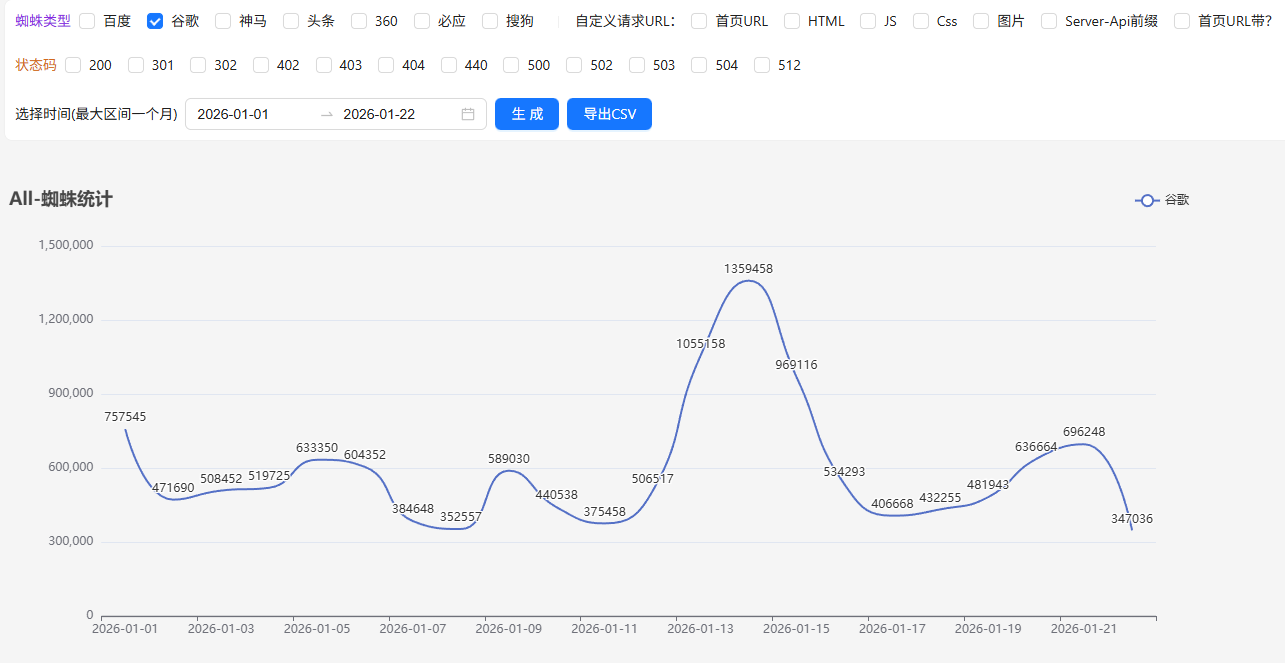Click the 谷歌 legend circle icon
The width and height of the screenshot is (1285, 663).
pos(1146,200)
